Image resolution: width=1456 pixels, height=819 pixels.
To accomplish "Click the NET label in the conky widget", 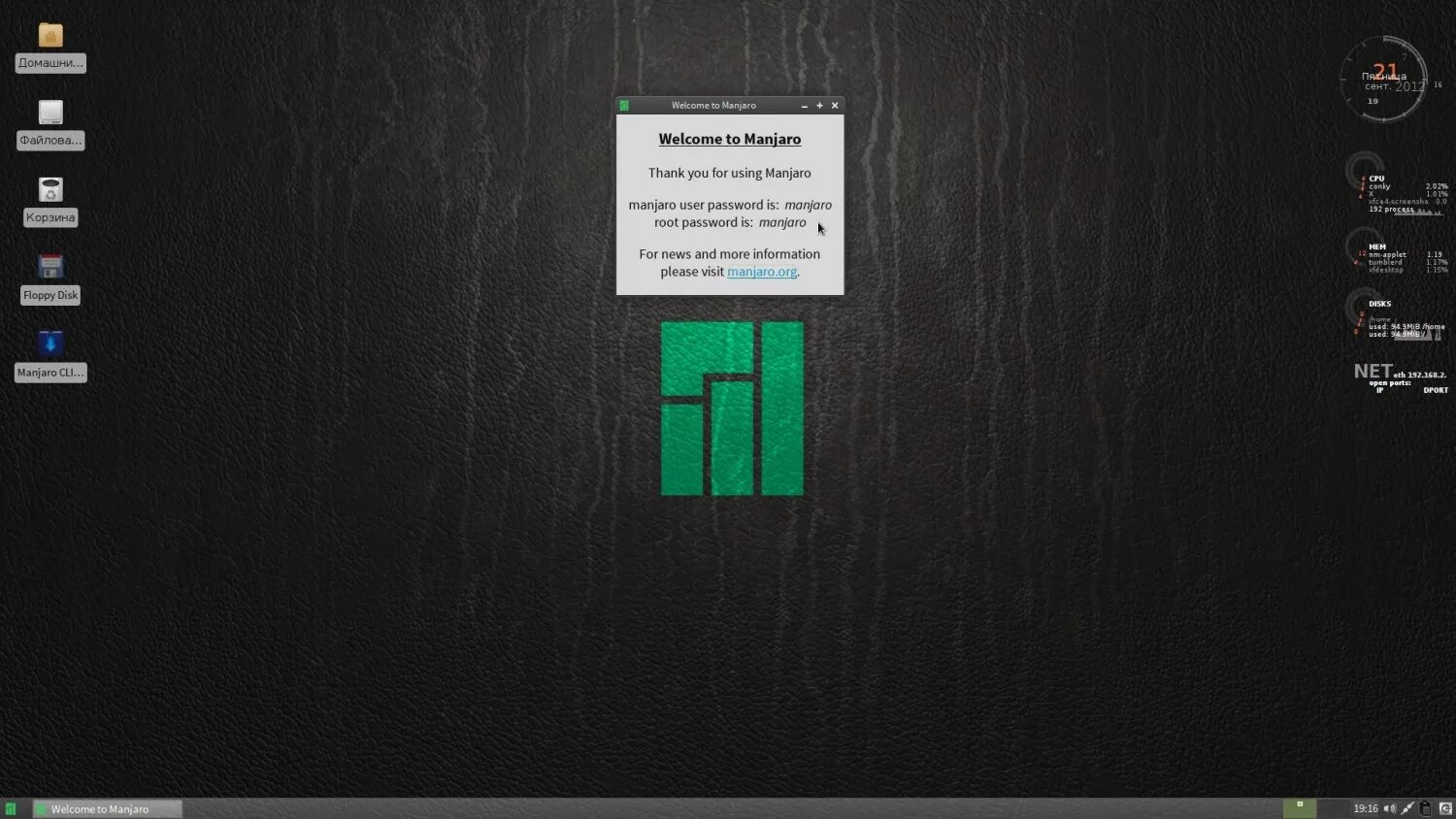I will click(1373, 372).
